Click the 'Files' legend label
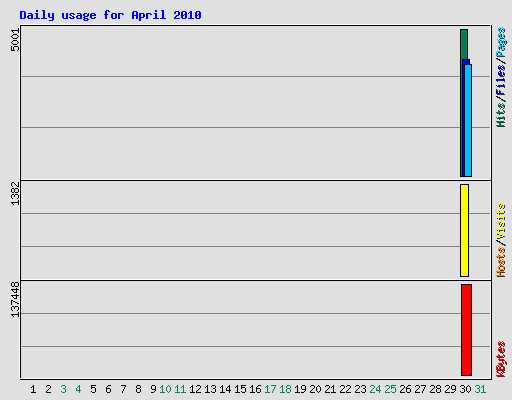The height and width of the screenshot is (400, 512). [501, 80]
